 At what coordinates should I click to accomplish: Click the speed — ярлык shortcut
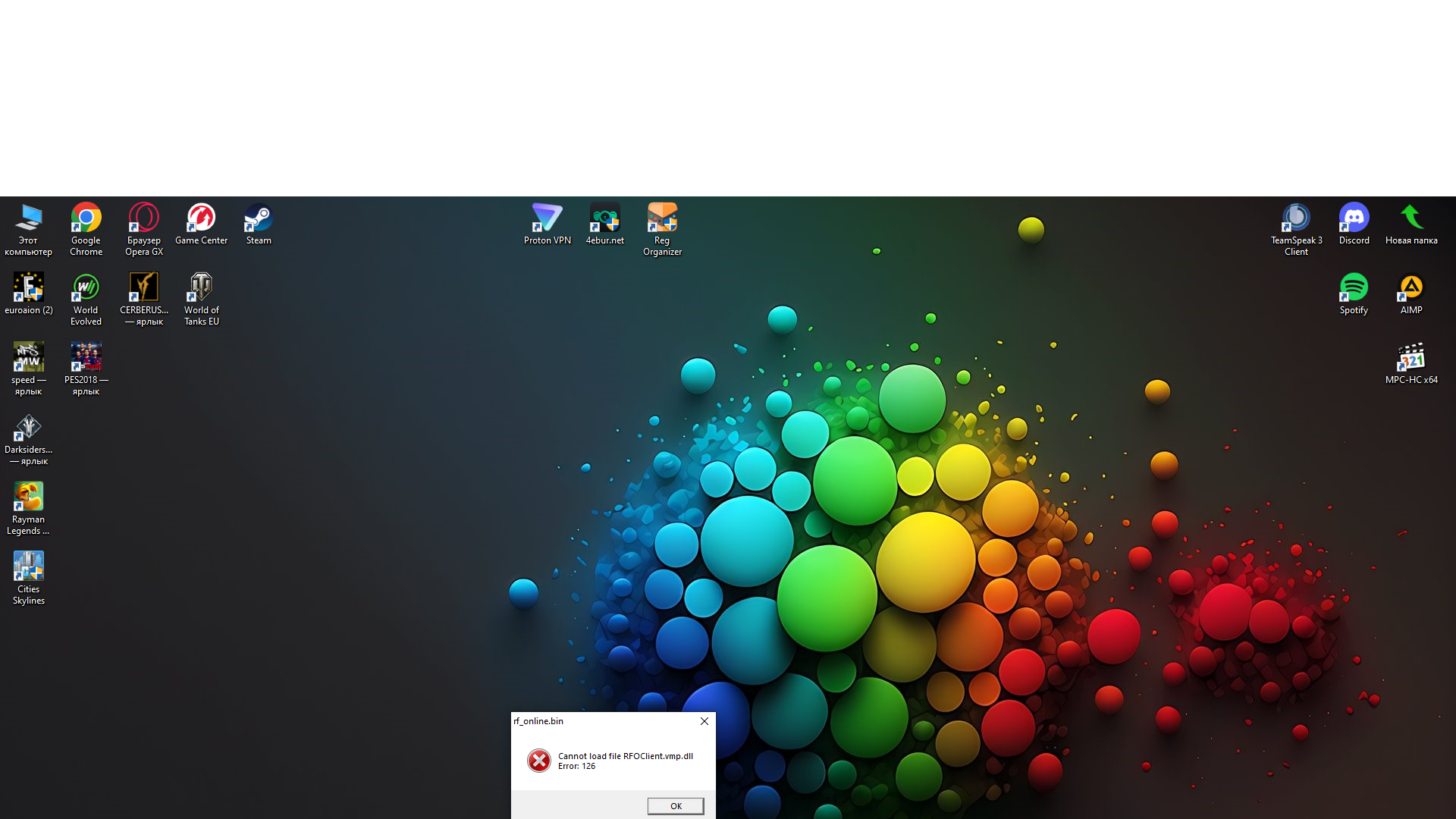pyautogui.click(x=28, y=369)
